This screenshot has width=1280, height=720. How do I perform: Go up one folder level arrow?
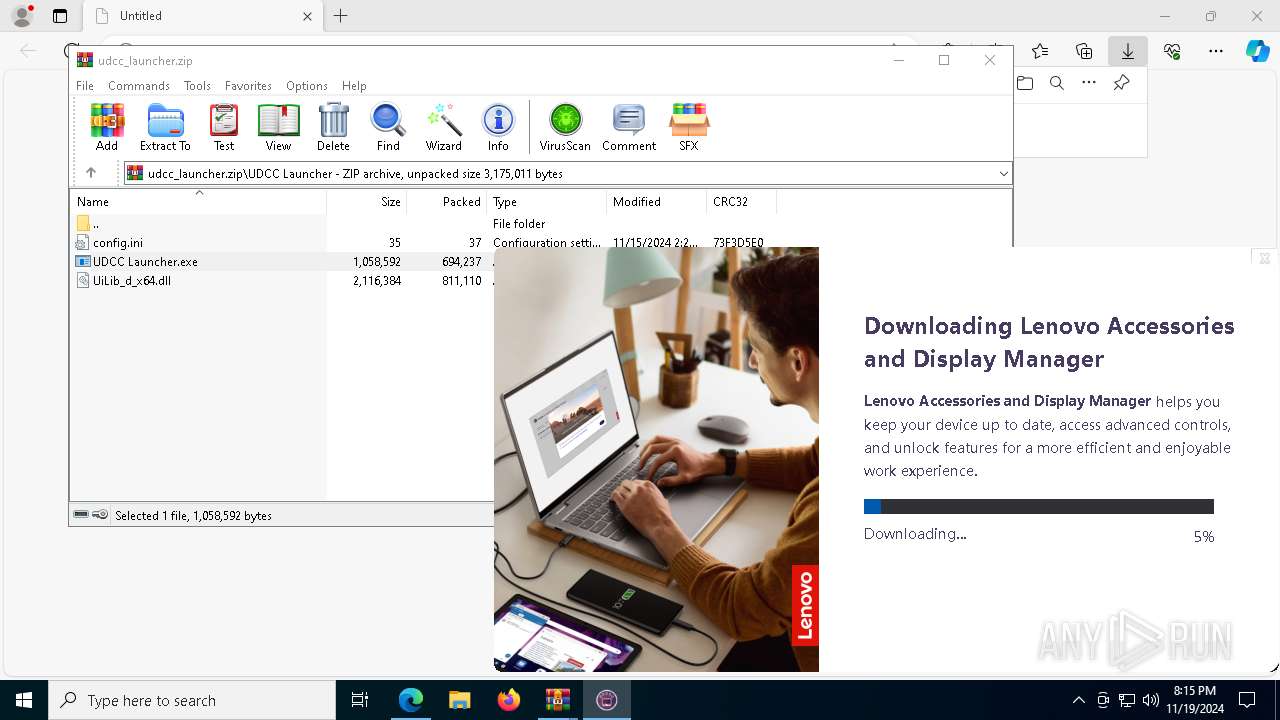click(91, 173)
